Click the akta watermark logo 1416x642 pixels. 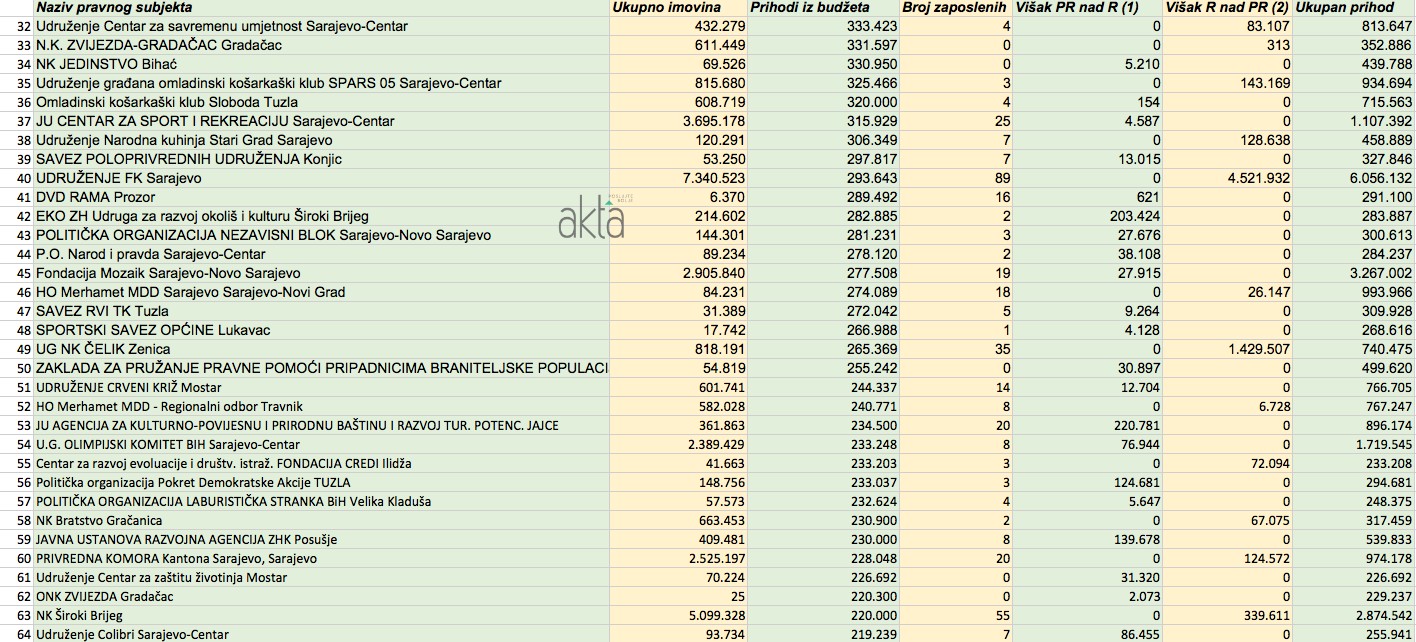pyautogui.click(x=591, y=219)
